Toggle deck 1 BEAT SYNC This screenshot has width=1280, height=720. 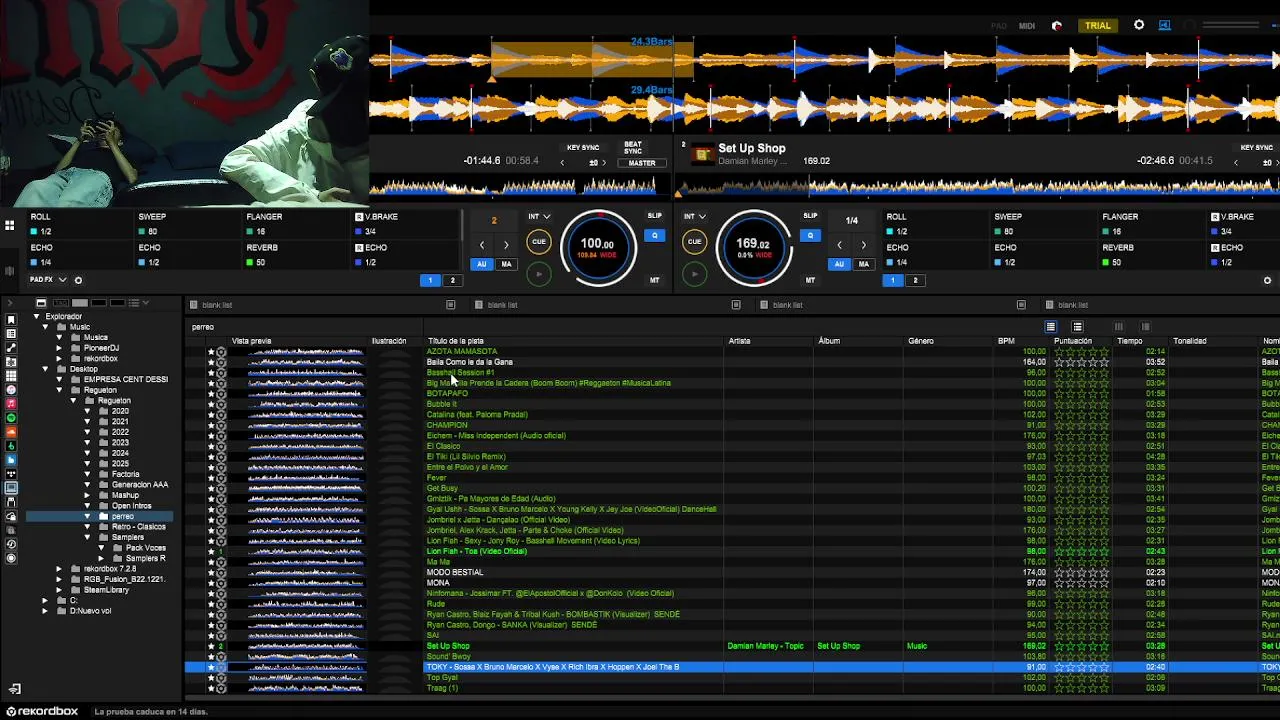pos(633,148)
